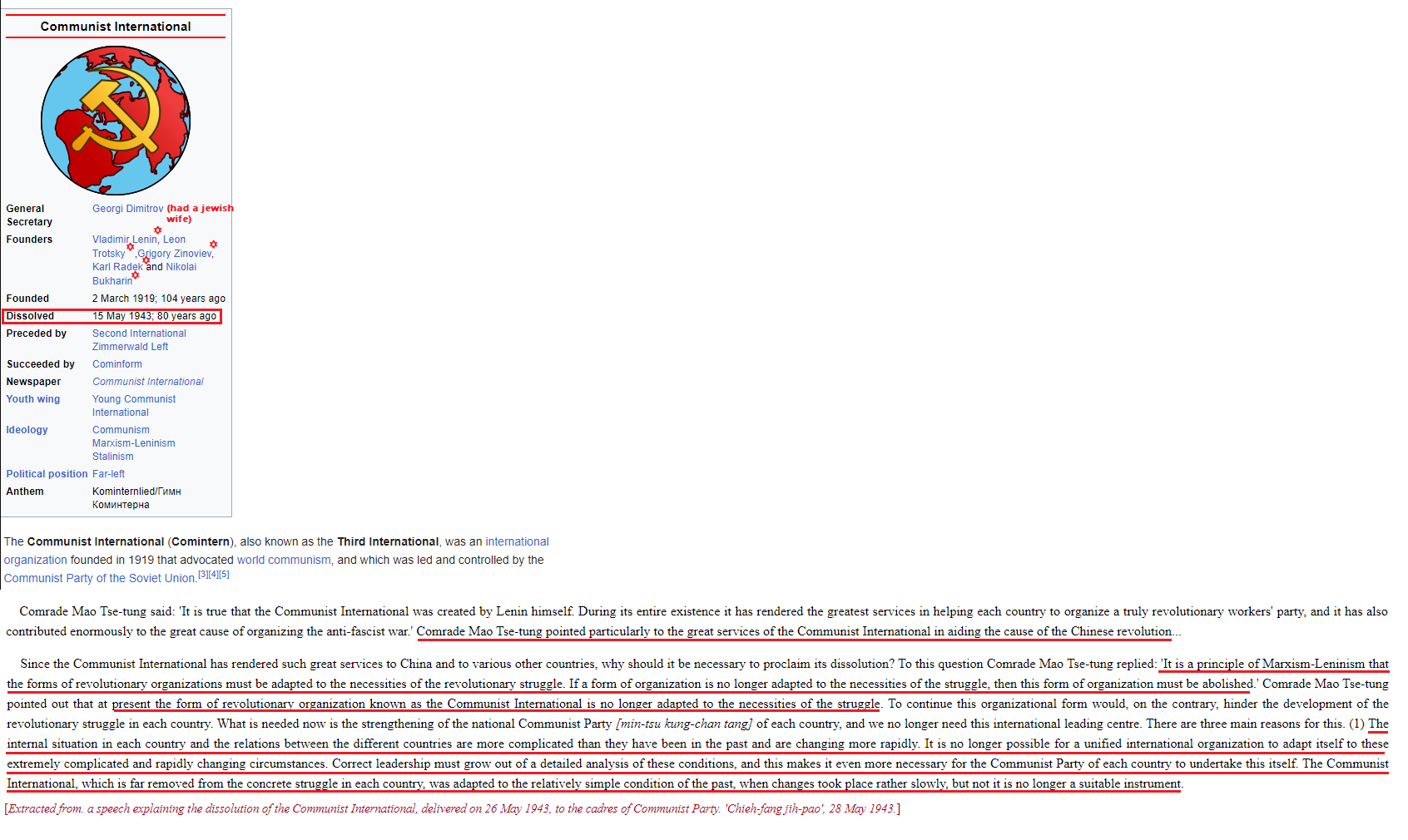Screen dimensions: 1408x840
Task: Open the Georgi Dimitrov link
Action: [127, 209]
